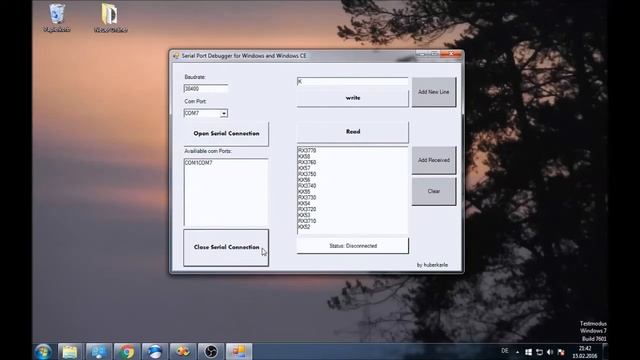
Task: Click Close Serial Connection button
Action: pyautogui.click(x=226, y=247)
